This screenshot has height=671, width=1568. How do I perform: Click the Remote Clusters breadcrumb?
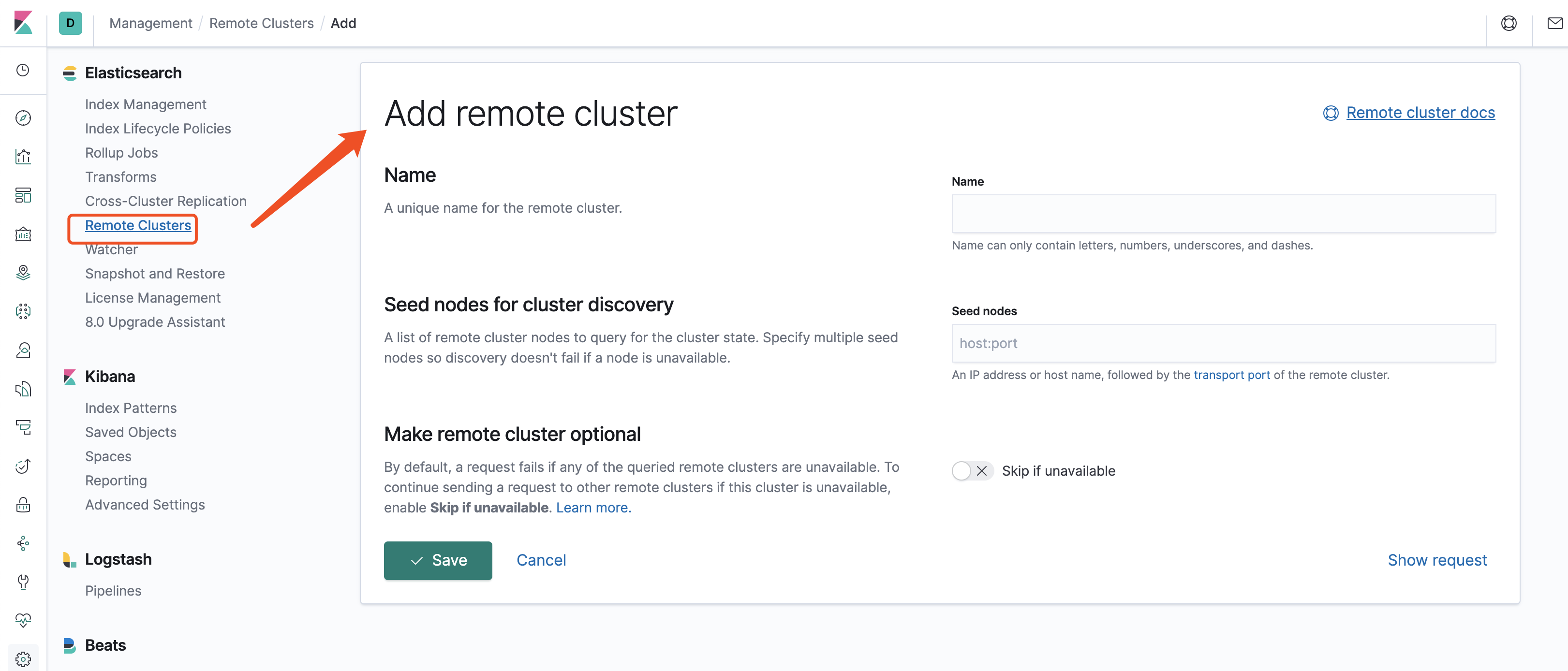pyautogui.click(x=261, y=23)
